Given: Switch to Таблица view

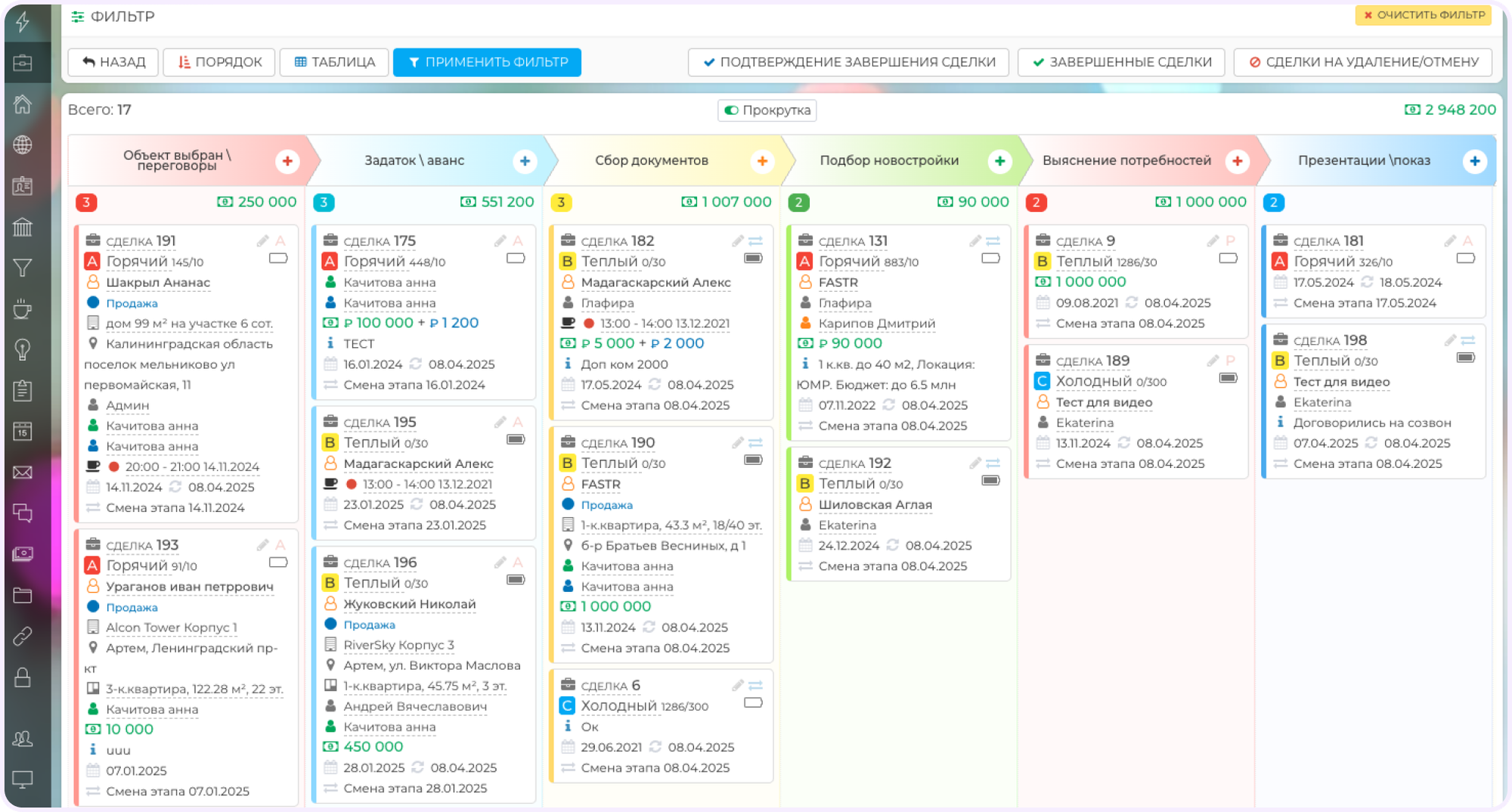Looking at the screenshot, I should click(334, 62).
